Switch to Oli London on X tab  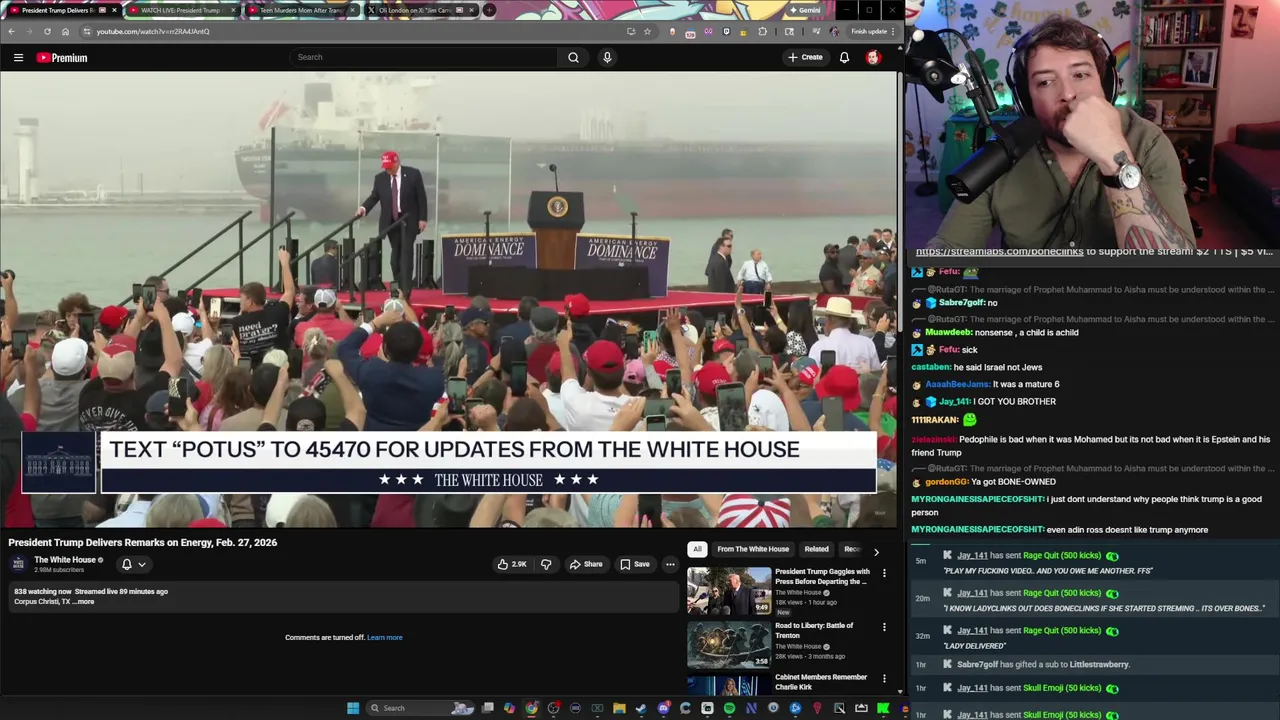coord(420,10)
